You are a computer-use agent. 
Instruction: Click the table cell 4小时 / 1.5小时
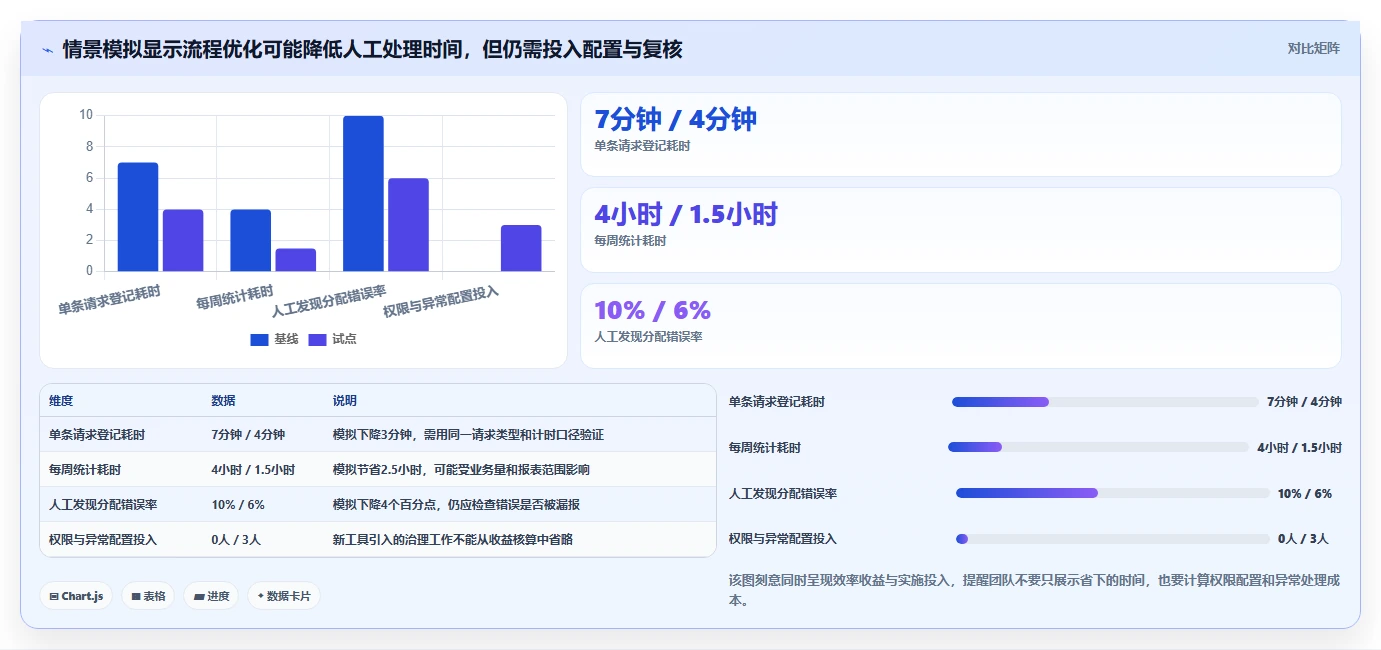[253, 470]
